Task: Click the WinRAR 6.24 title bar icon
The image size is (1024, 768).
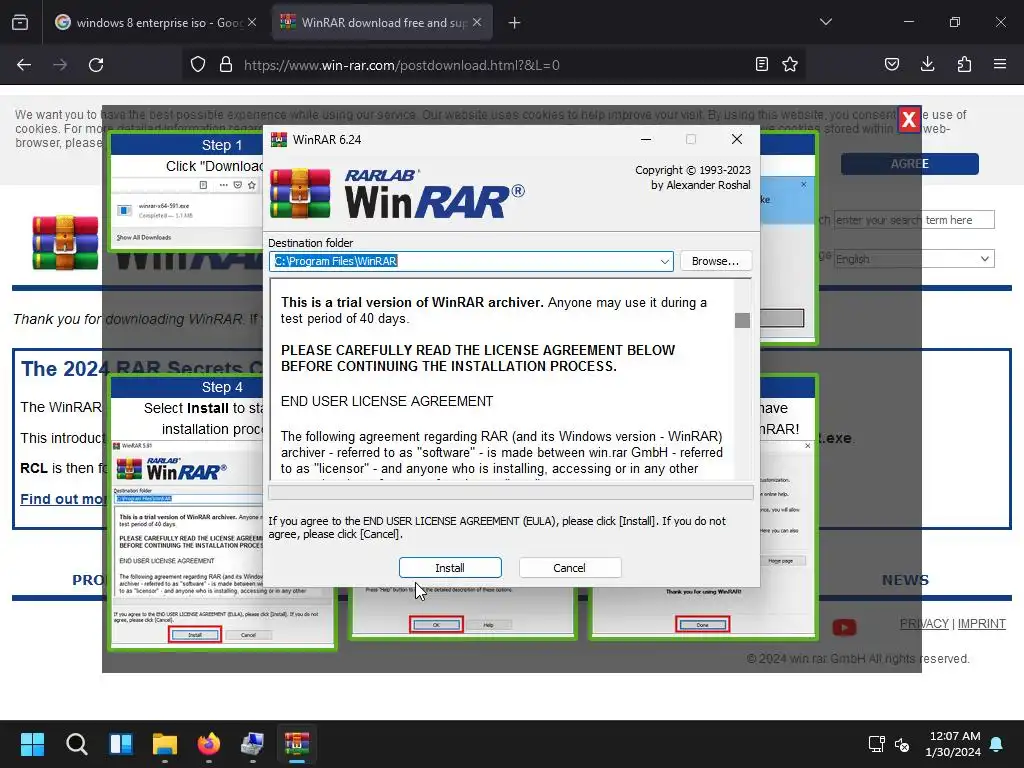Action: (279, 140)
